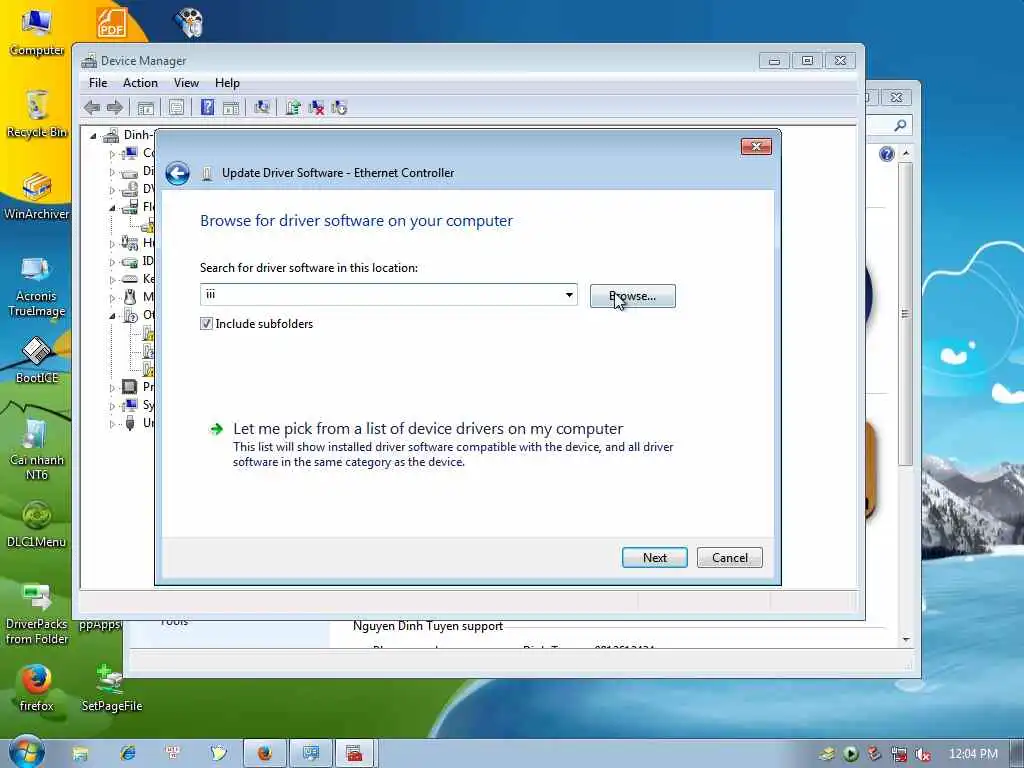Viewport: 1024px width, 768px height.
Task: Open the driver location dropdown arrow
Action: 569,295
